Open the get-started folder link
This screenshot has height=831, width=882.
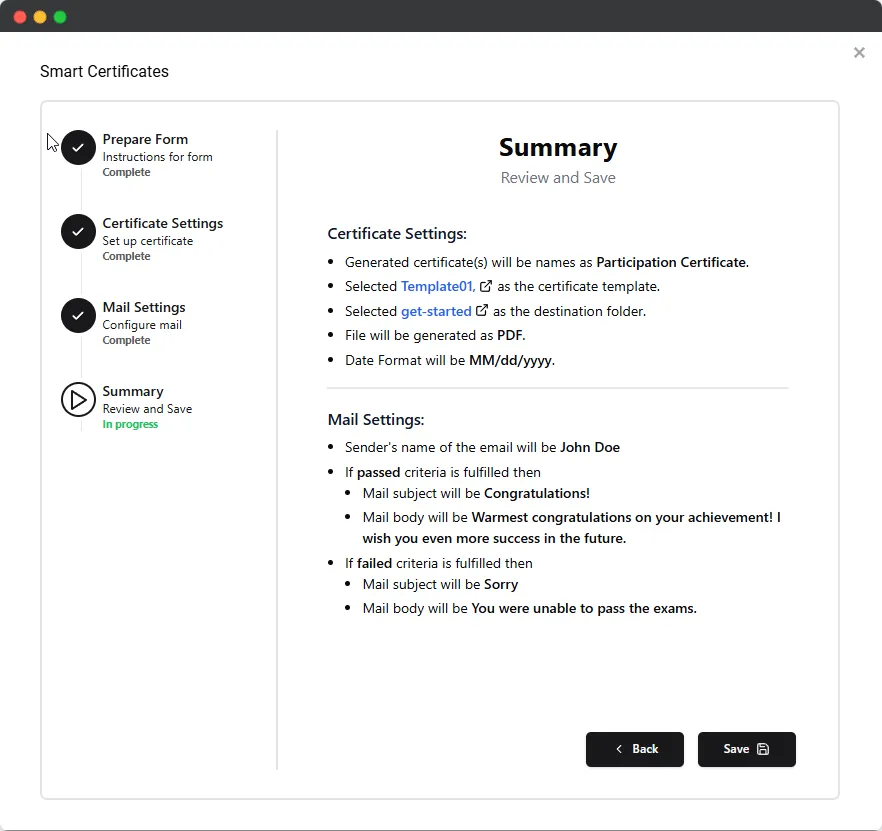[436, 311]
